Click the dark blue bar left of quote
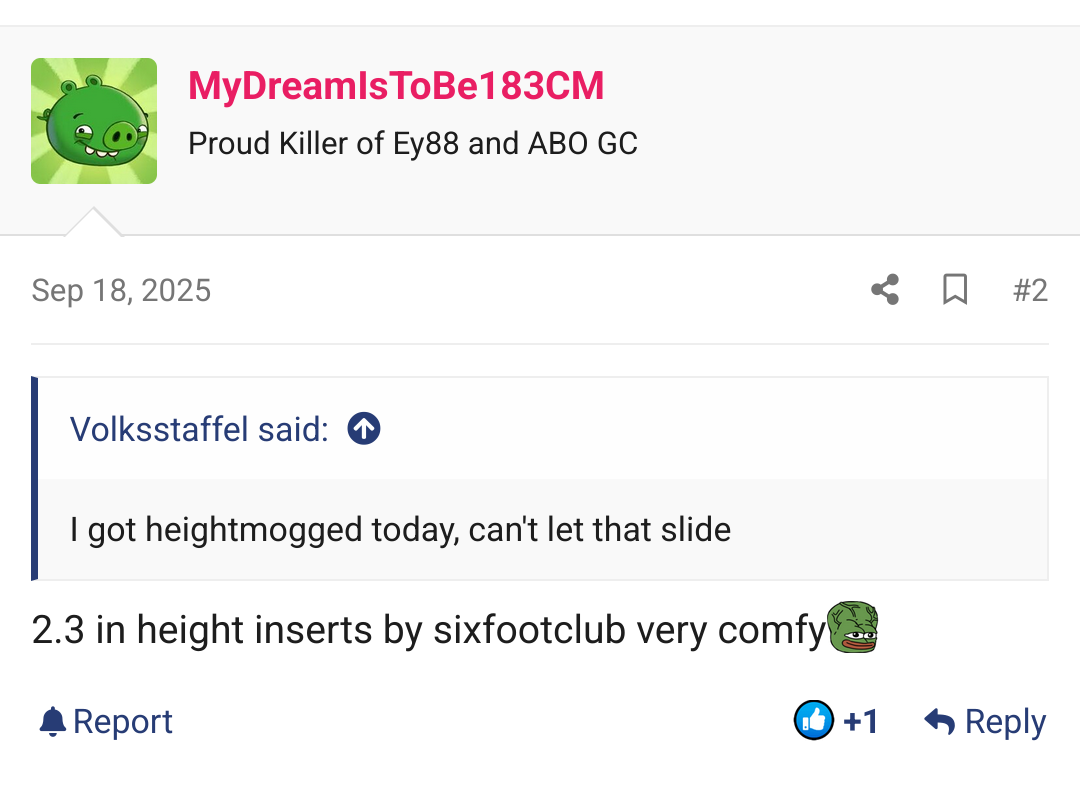This screenshot has height=785, width=1080. (x=35, y=478)
